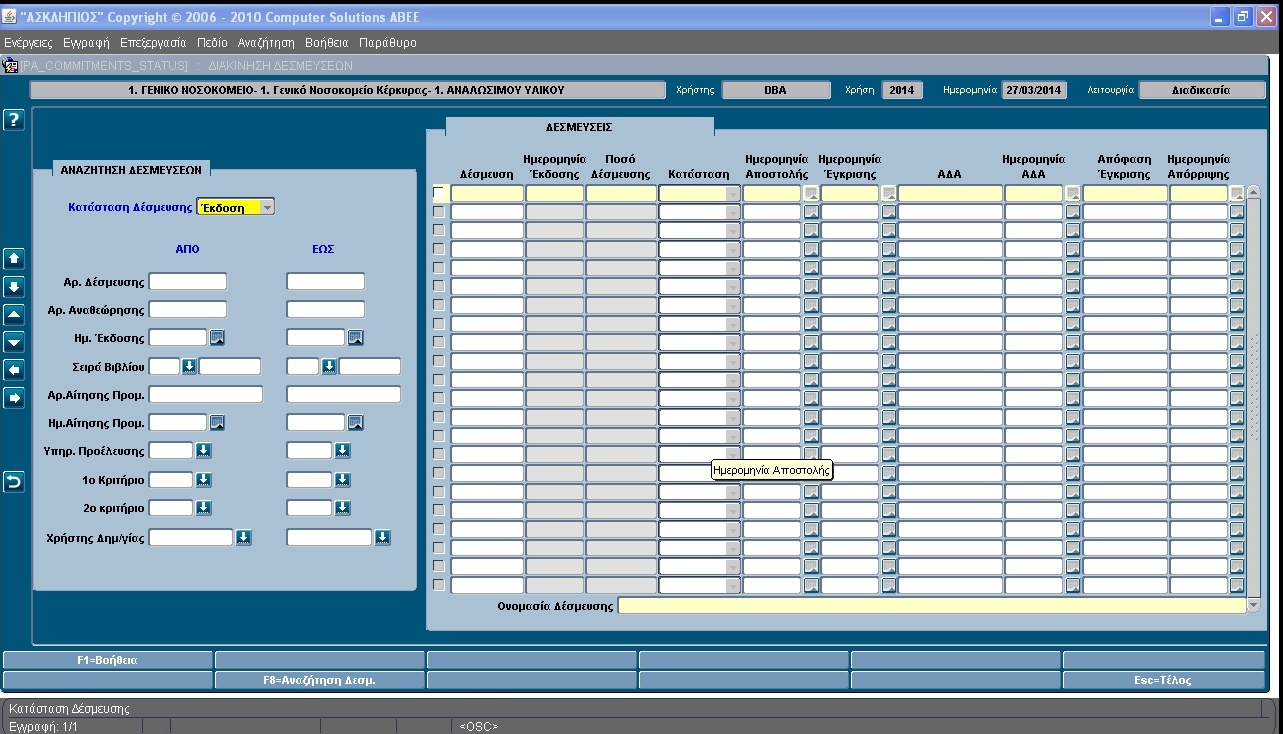Open help with the question mark icon
Viewport: 1283px width, 734px height.
pos(14,121)
